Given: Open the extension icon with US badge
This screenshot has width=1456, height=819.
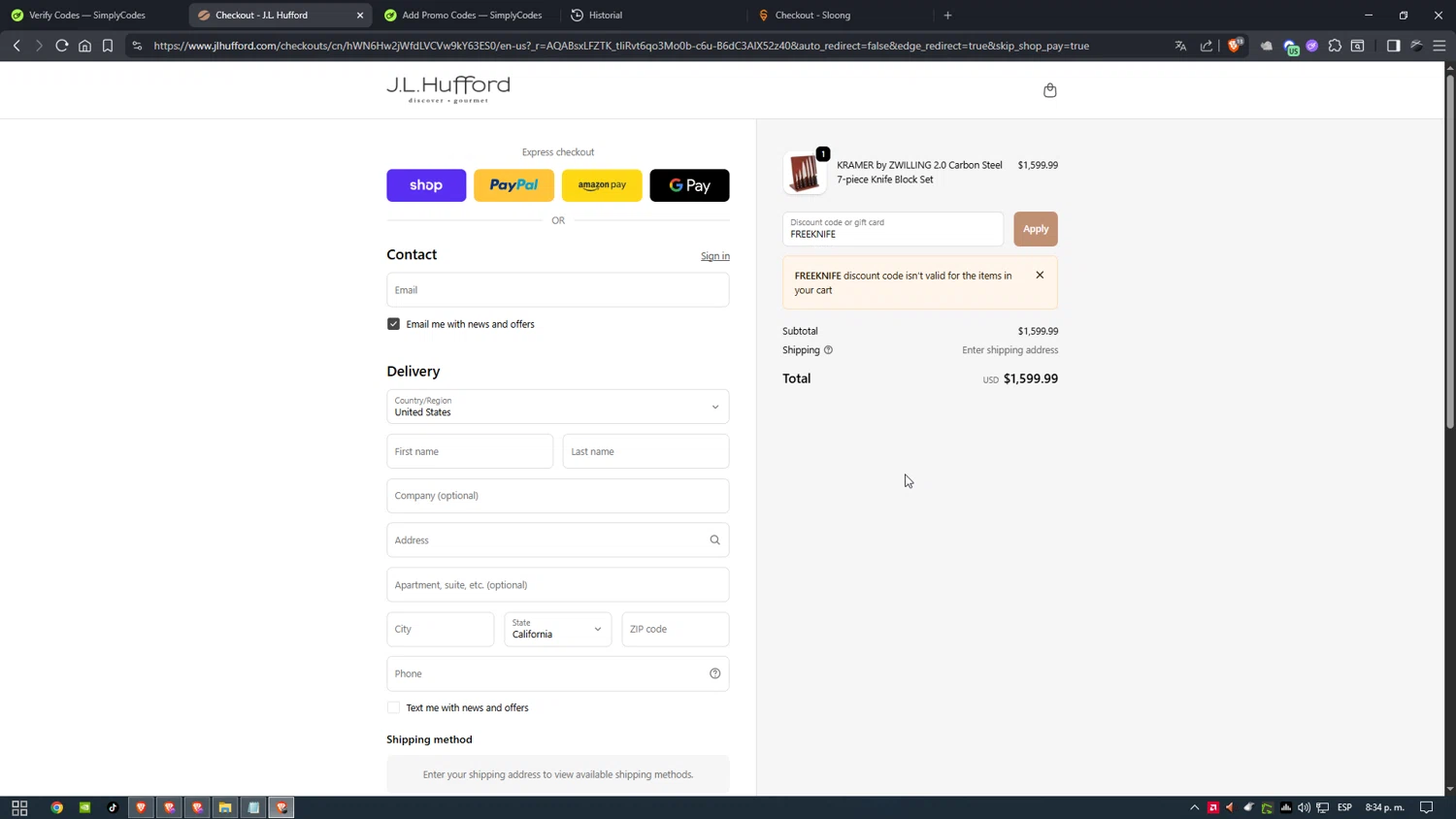Looking at the screenshot, I should [x=1291, y=47].
